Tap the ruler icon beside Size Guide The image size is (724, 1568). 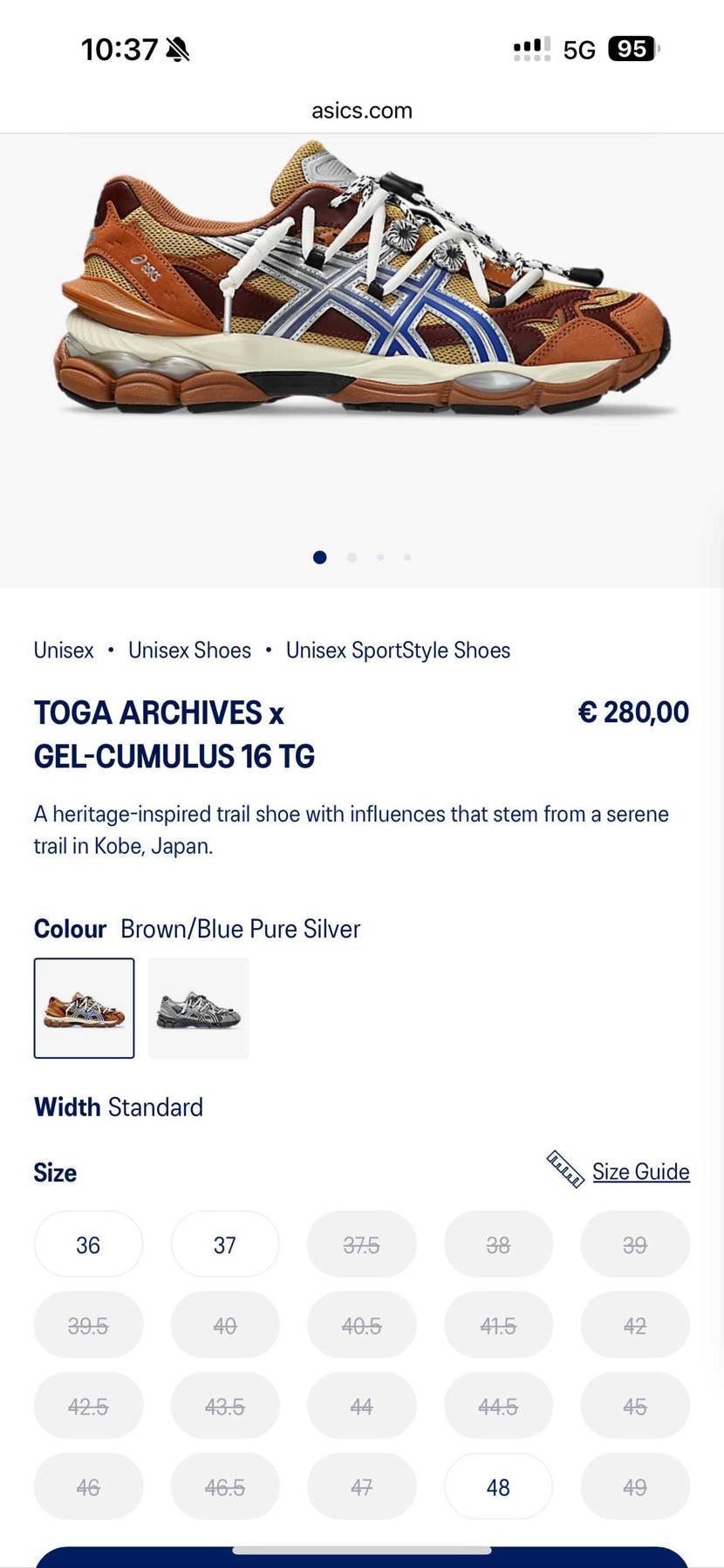(x=564, y=1169)
